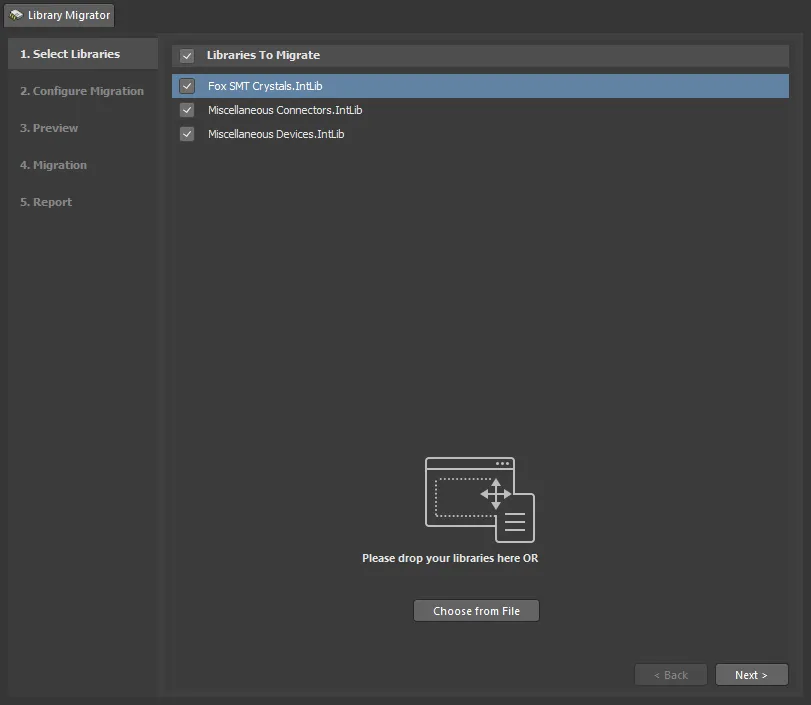Select the Fox SMT Crystals.IntLib row
Screen dimensions: 811x705
tap(480, 86)
